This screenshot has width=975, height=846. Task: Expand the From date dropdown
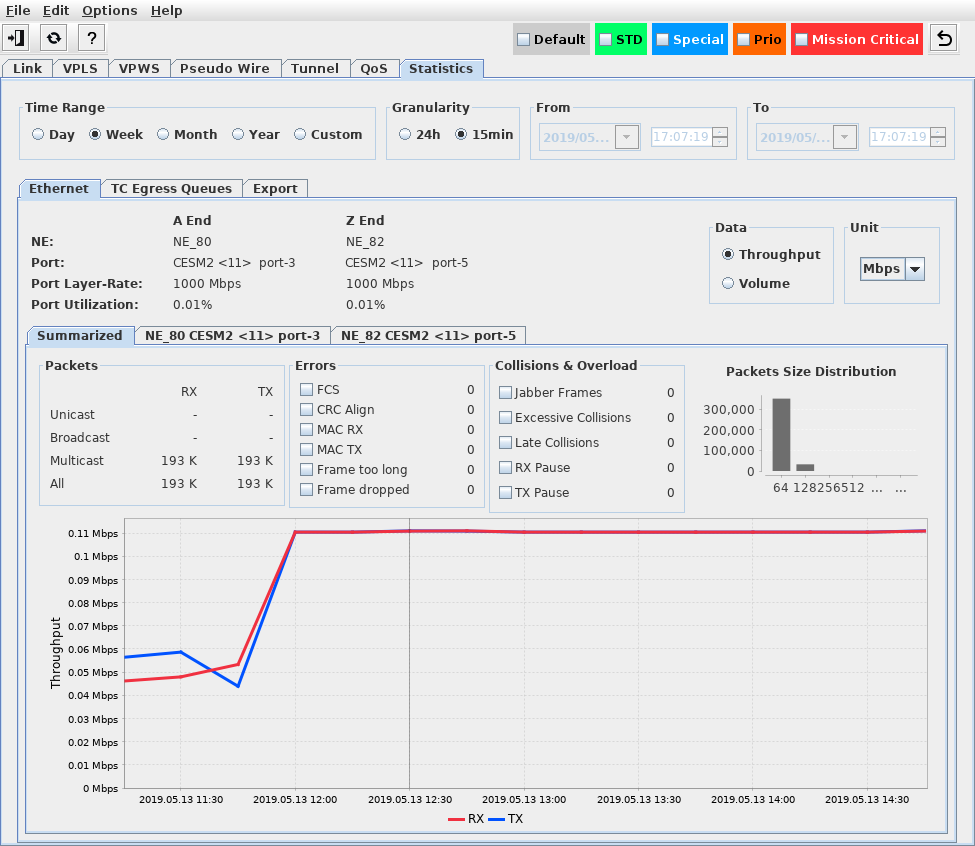(627, 137)
